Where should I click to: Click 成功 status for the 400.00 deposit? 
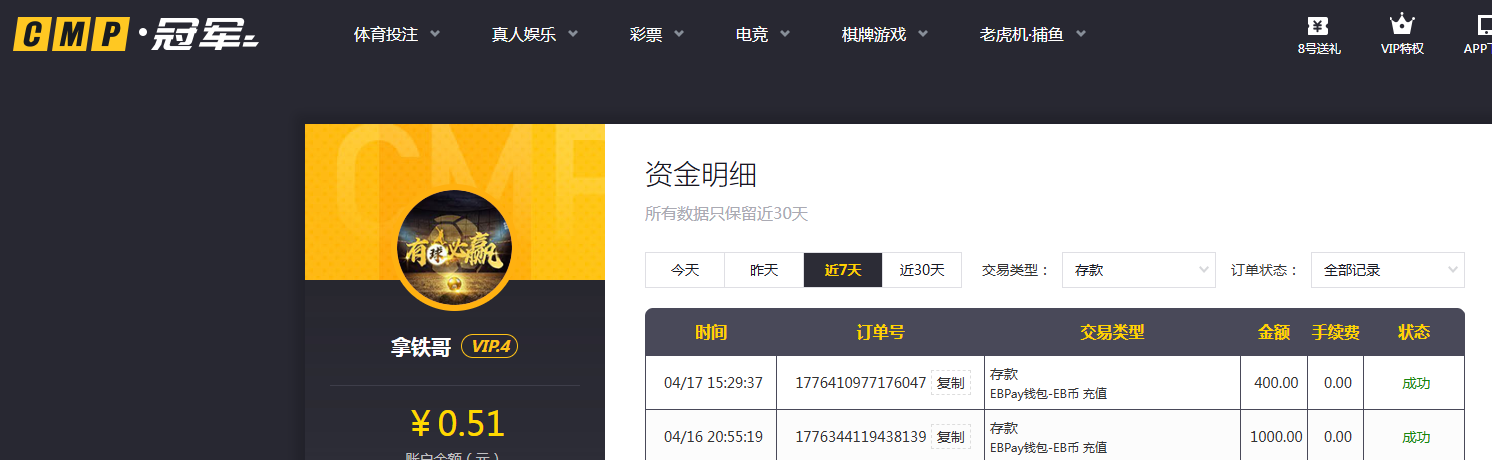(x=1416, y=383)
